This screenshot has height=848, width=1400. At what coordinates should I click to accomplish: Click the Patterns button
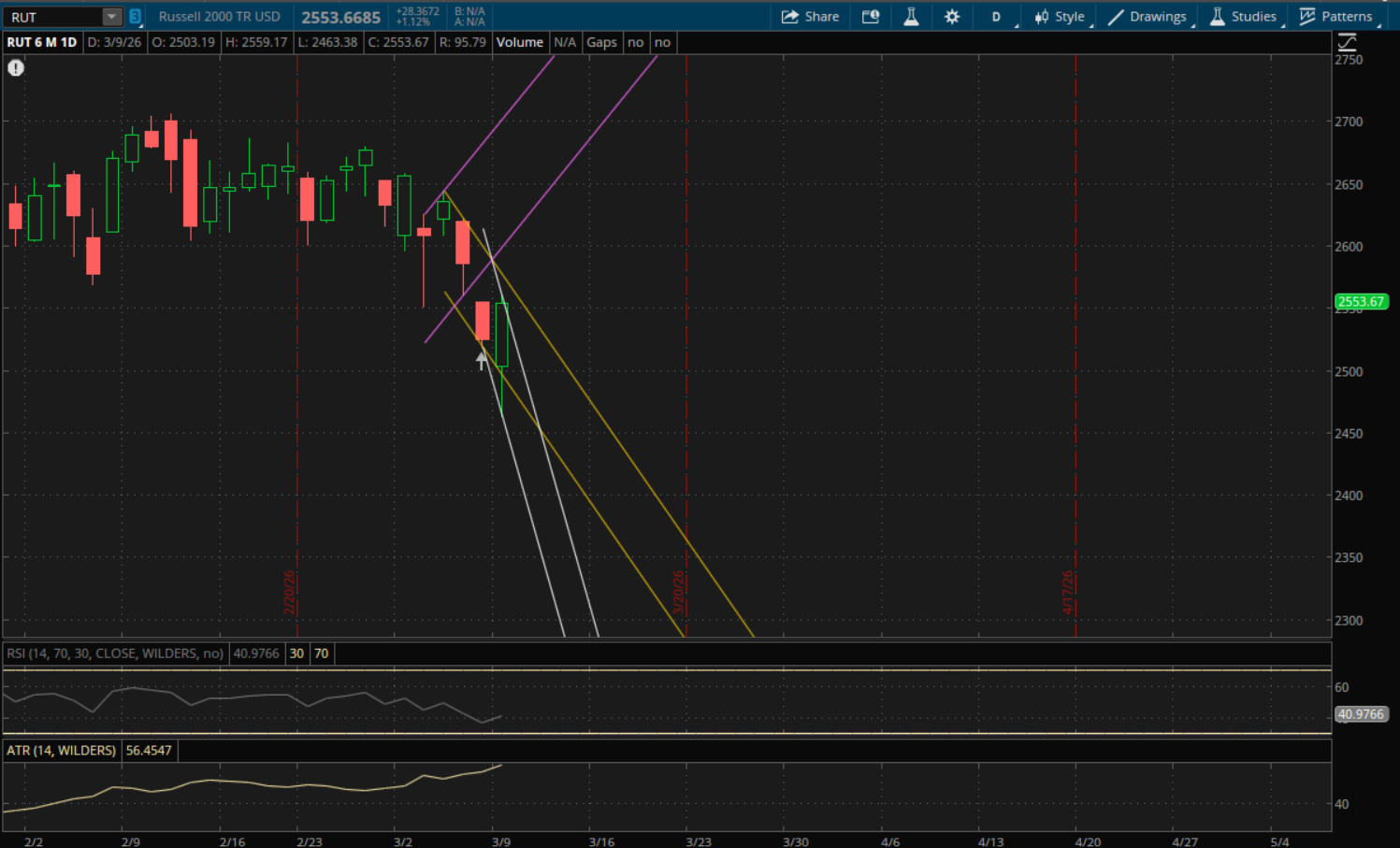pos(1335,17)
